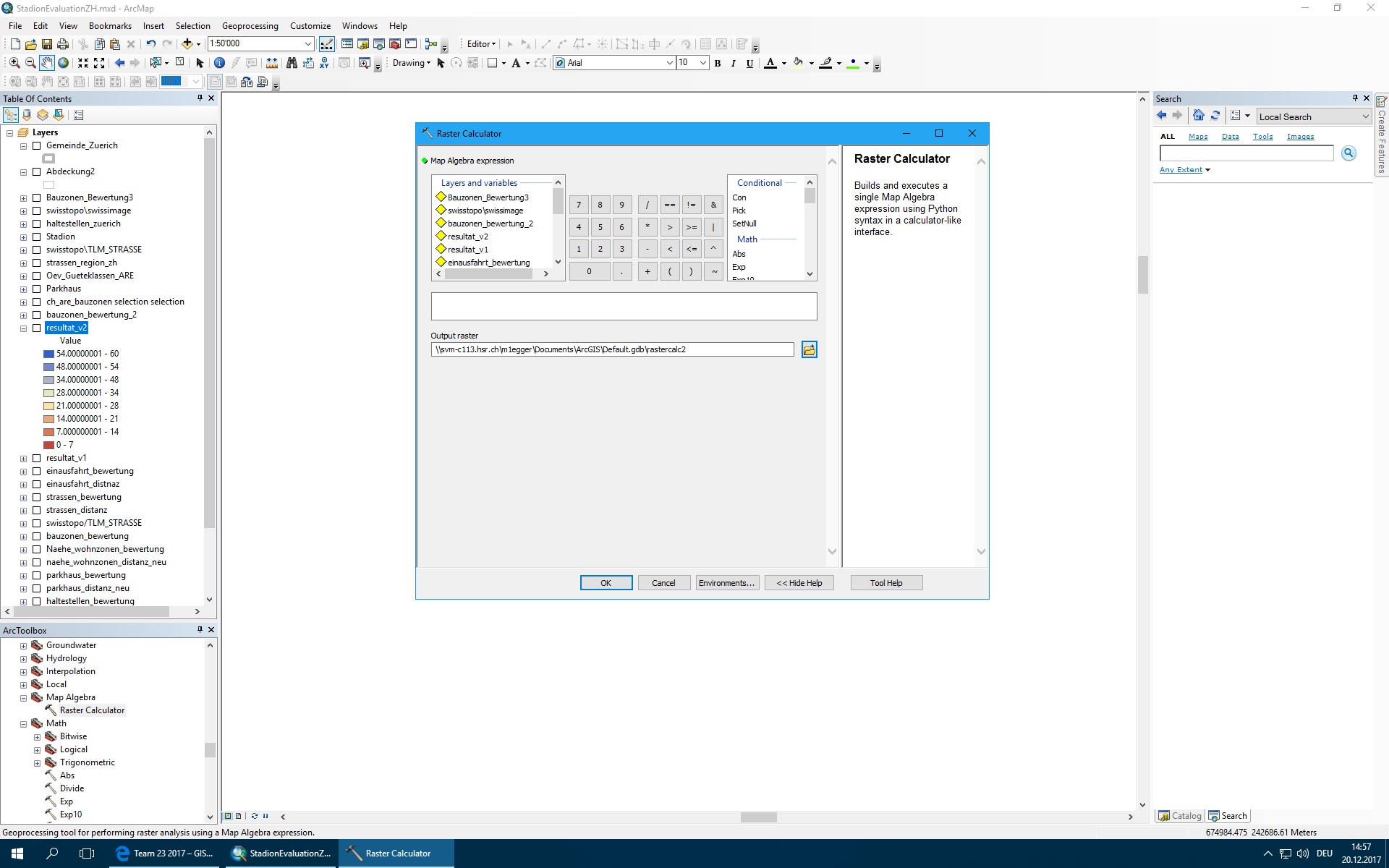This screenshot has height=868, width=1389.
Task: Toggle visibility of Stadion layer
Action: pos(36,237)
